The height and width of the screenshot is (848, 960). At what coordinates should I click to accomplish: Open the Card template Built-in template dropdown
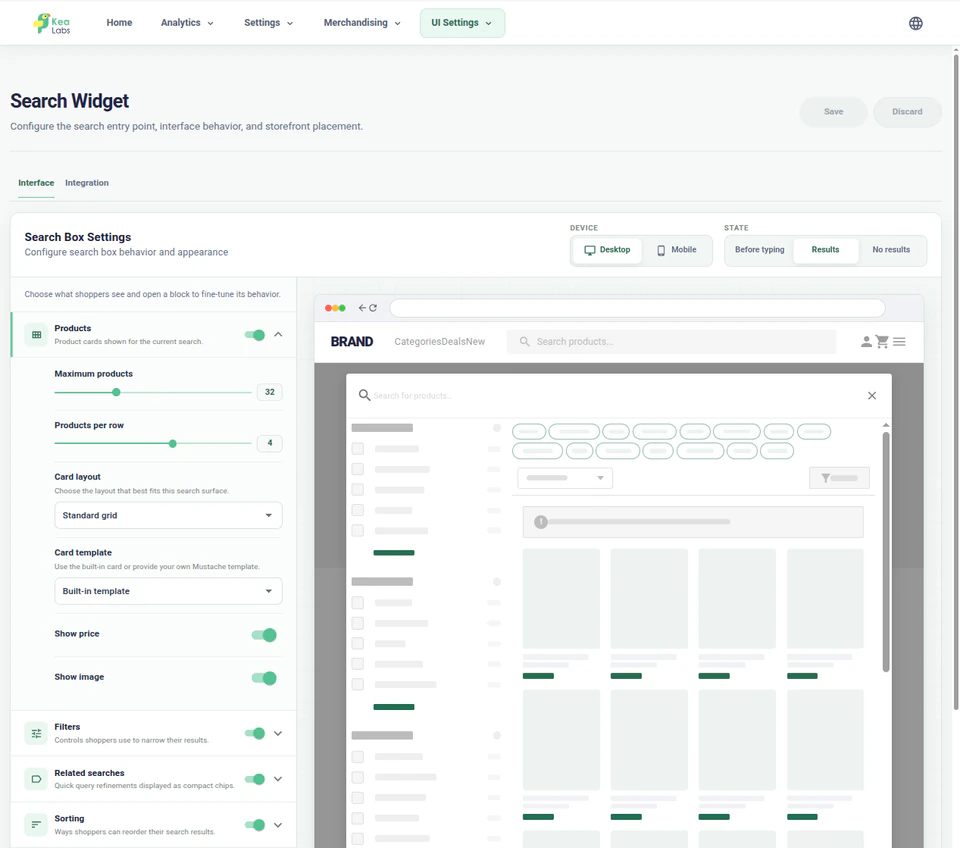tap(168, 591)
